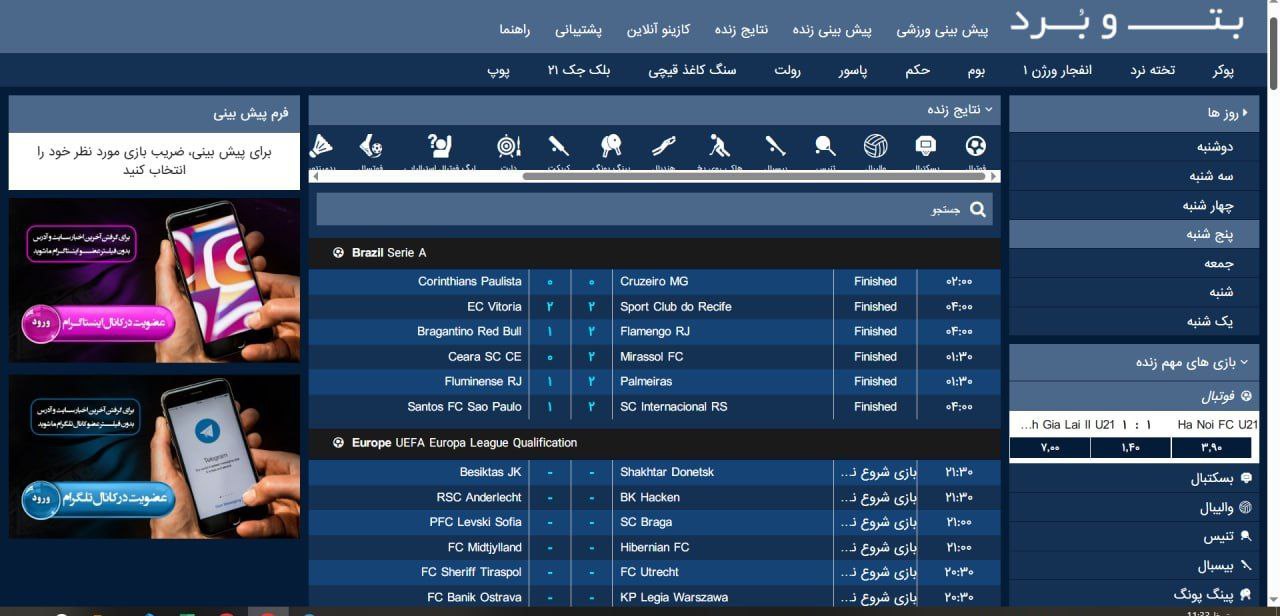This screenshot has height=616, width=1280.
Task: Click the Besiktas JK team name
Action: point(491,472)
